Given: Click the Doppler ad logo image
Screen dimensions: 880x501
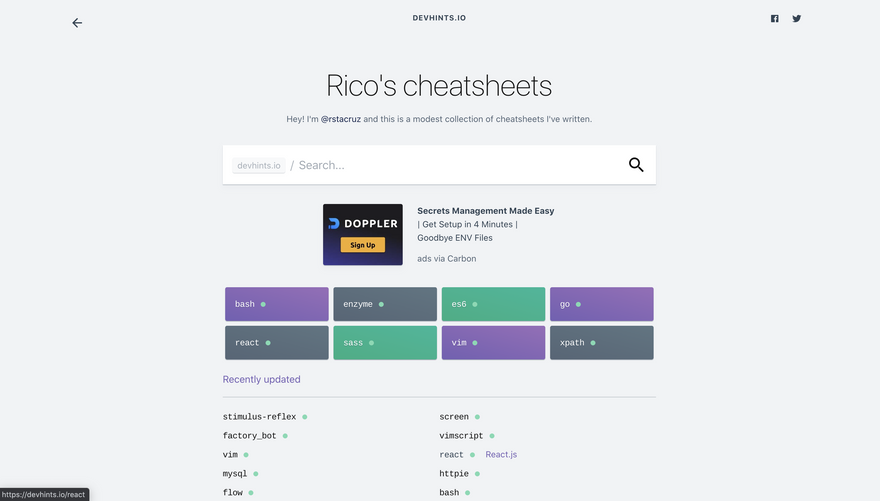Looking at the screenshot, I should (363, 235).
